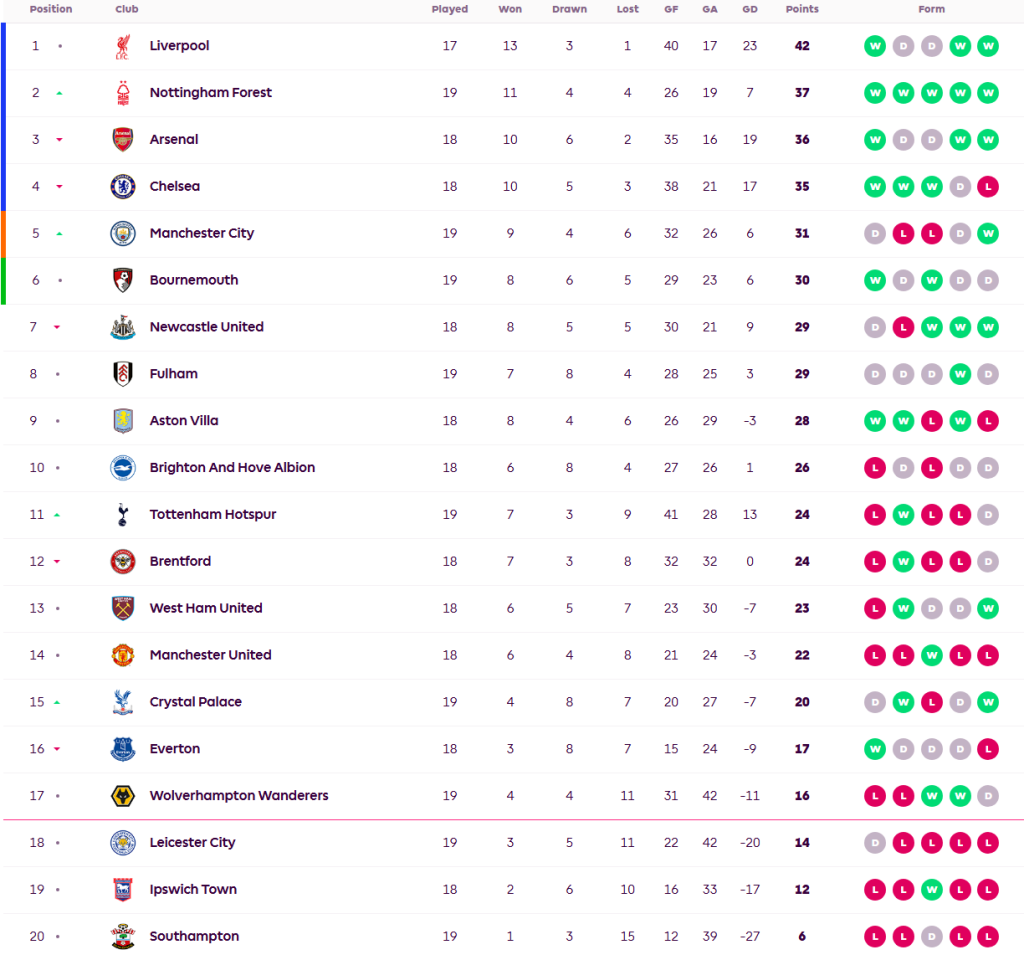Click the Liverpool club crest
Image resolution: width=1024 pixels, height=960 pixels.
click(122, 46)
